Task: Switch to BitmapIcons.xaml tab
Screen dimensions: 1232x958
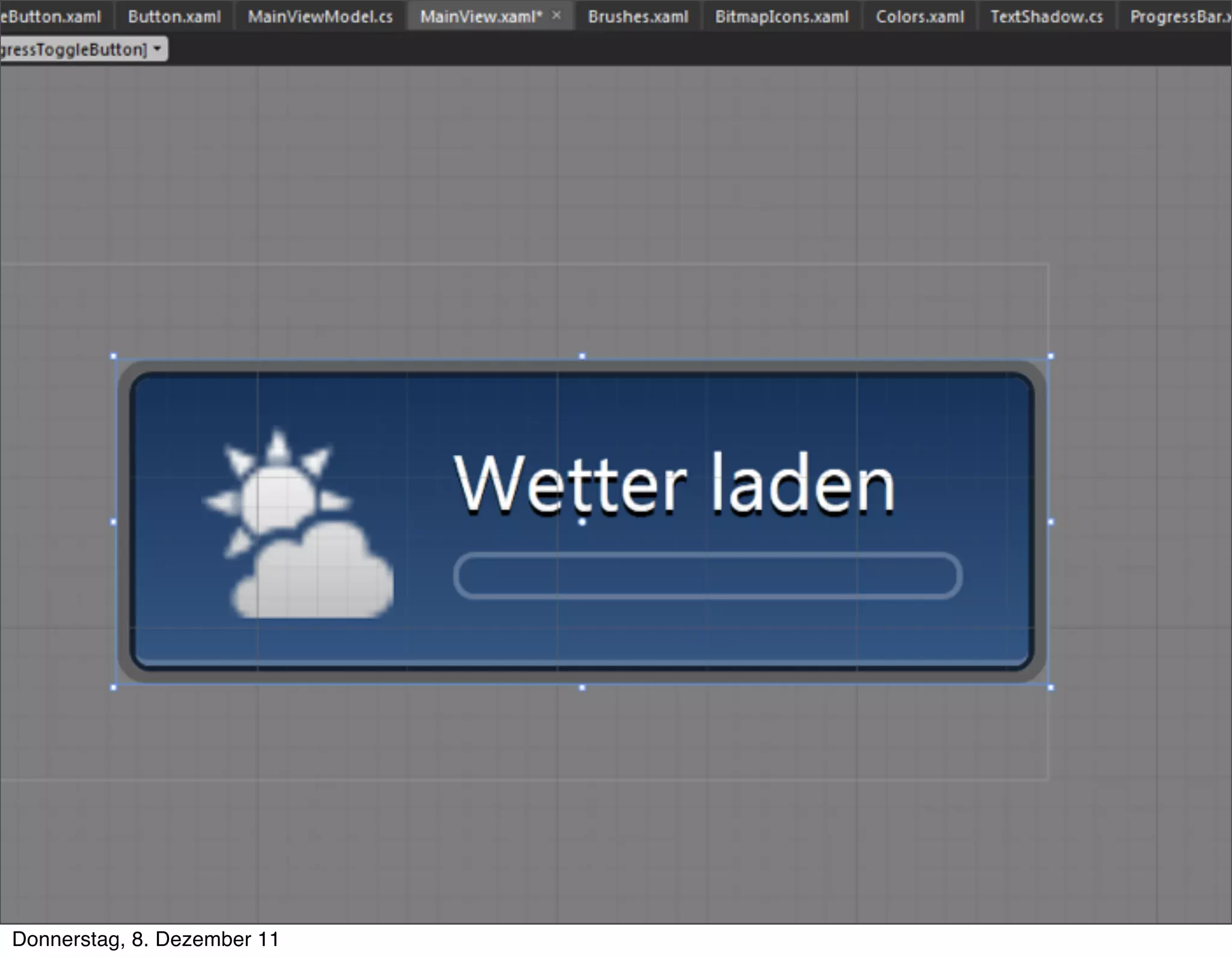Action: [x=781, y=16]
